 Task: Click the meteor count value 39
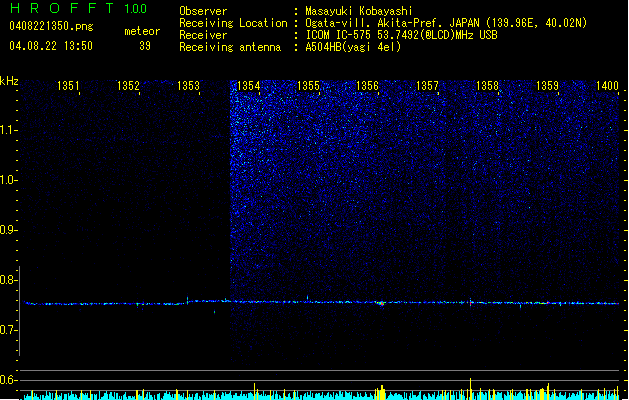[x=145, y=46]
